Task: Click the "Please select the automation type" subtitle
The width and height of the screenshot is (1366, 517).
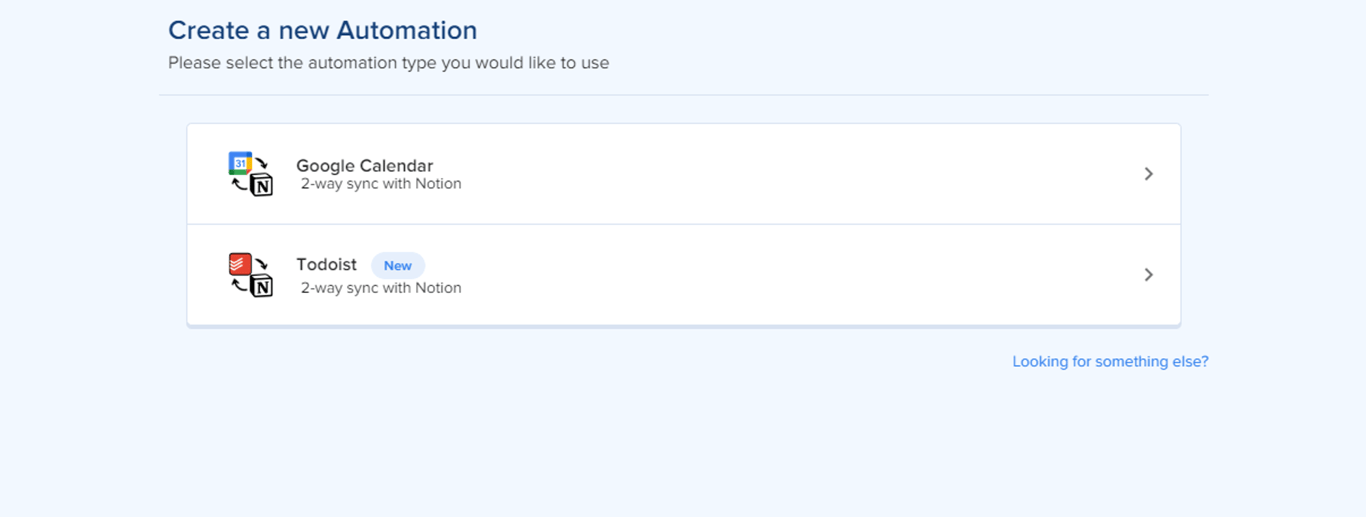Action: [x=388, y=63]
